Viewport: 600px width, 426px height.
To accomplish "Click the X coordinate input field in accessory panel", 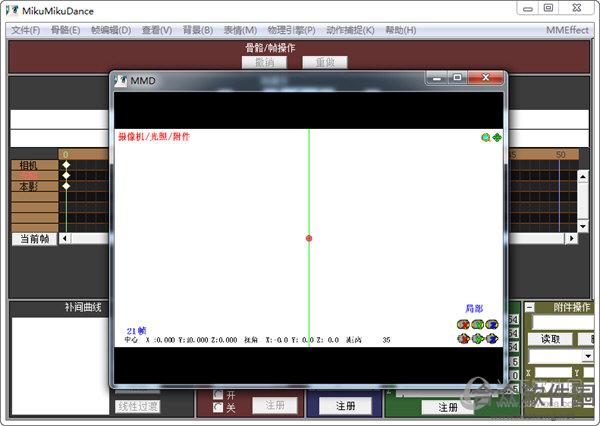I will (x=553, y=372).
